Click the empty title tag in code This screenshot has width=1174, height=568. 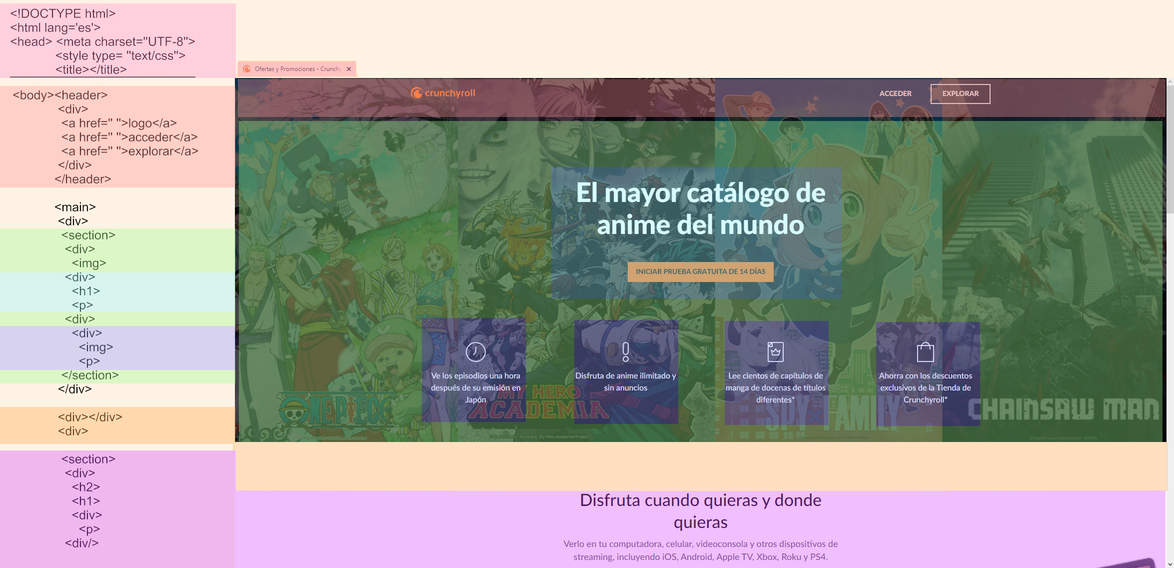click(91, 70)
